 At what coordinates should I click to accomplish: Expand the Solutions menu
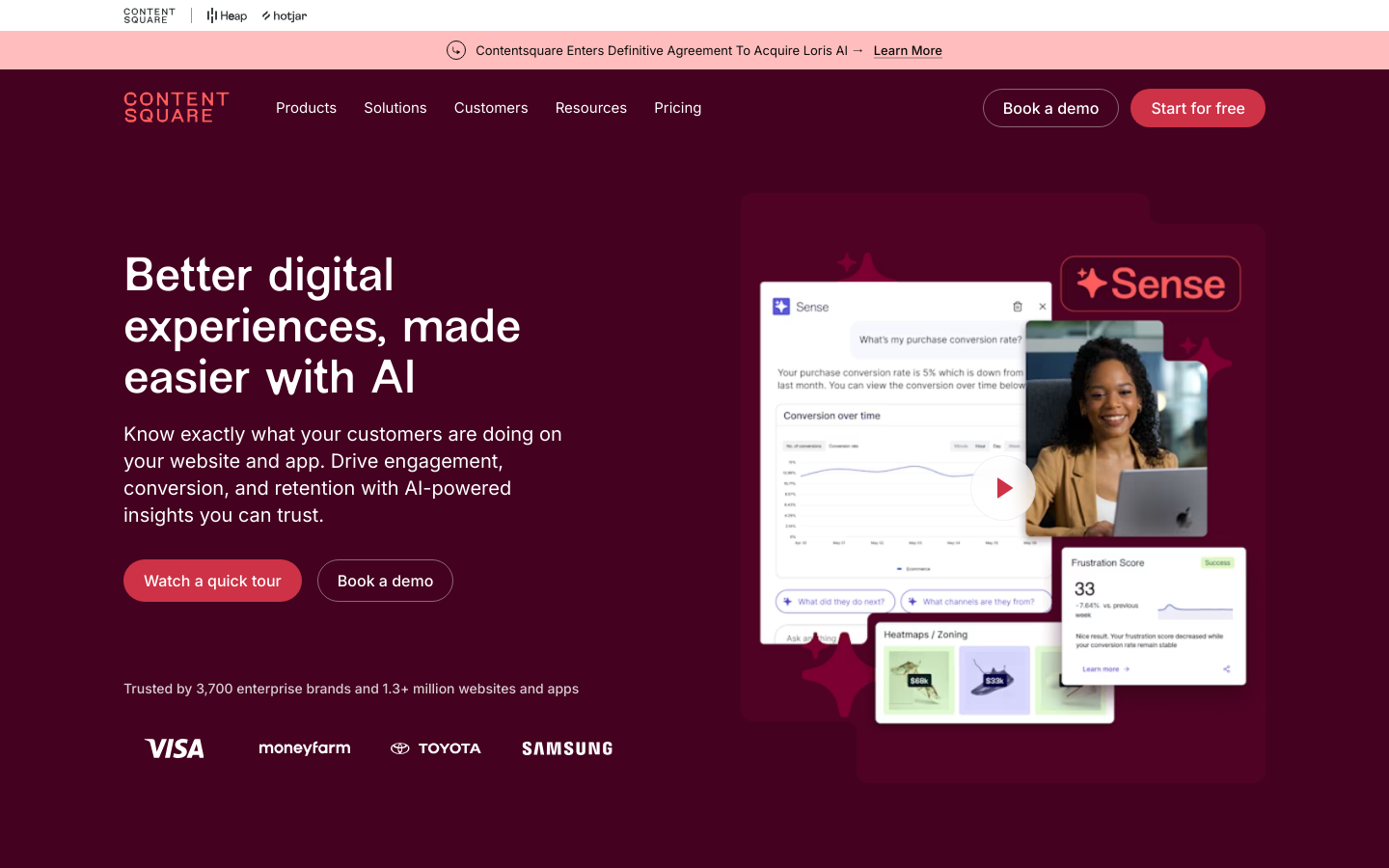tap(395, 108)
